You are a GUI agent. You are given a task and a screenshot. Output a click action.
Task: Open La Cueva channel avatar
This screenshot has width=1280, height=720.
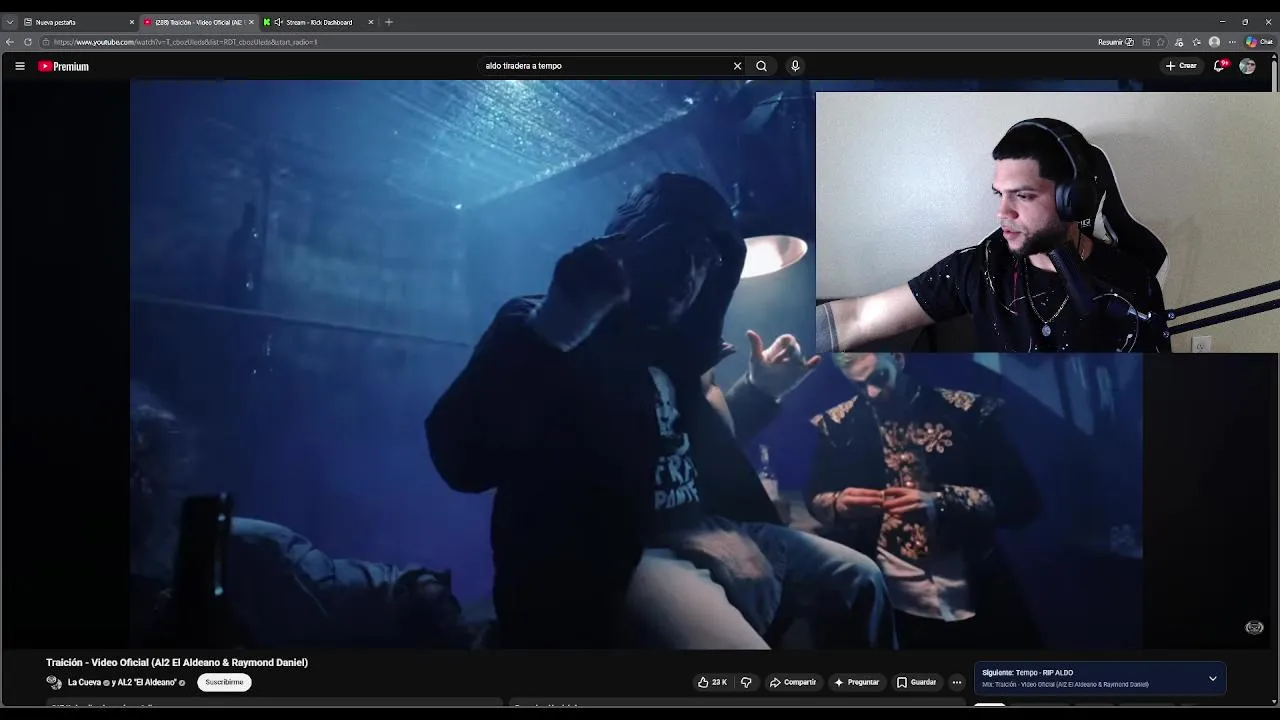pos(54,682)
